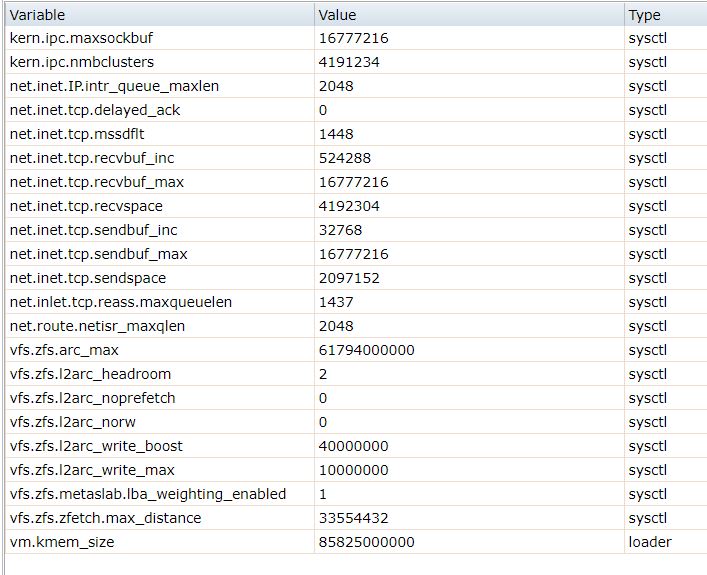Click value 16777216 for kern.ipc.maxsockbuf

[x=354, y=38]
